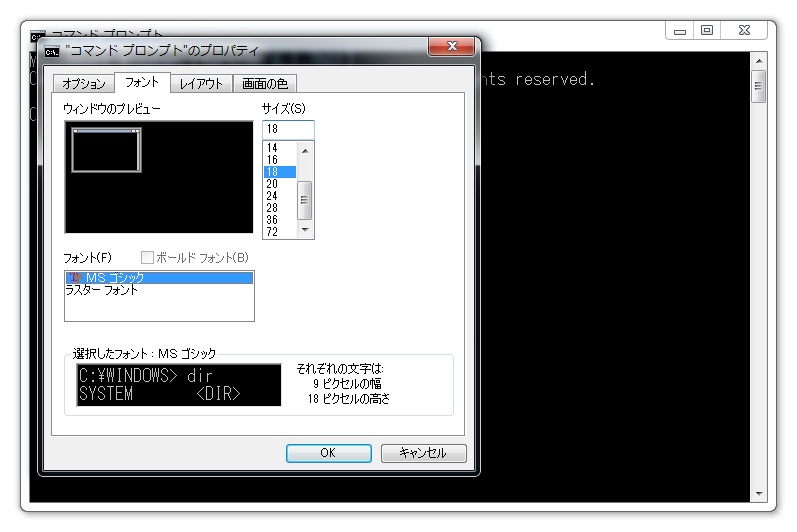
Task: Select size 20 in the size list
Action: point(280,183)
